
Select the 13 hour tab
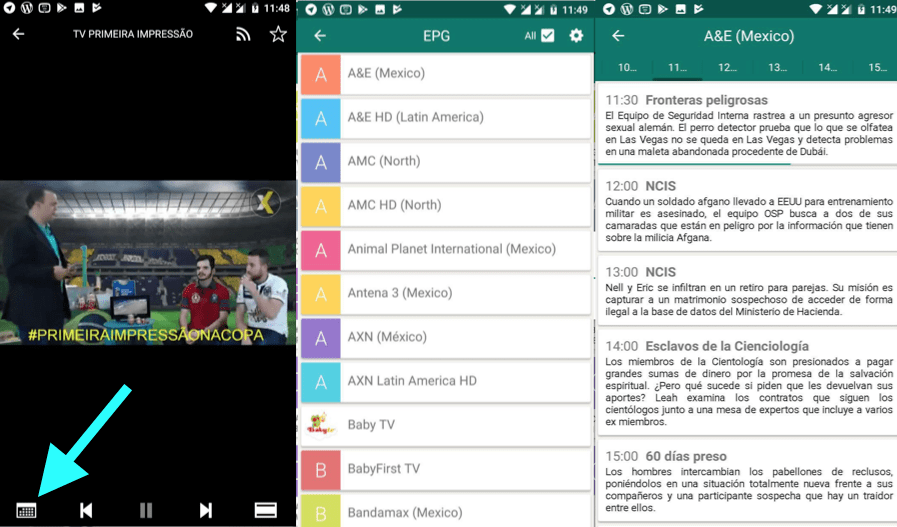coord(777,68)
